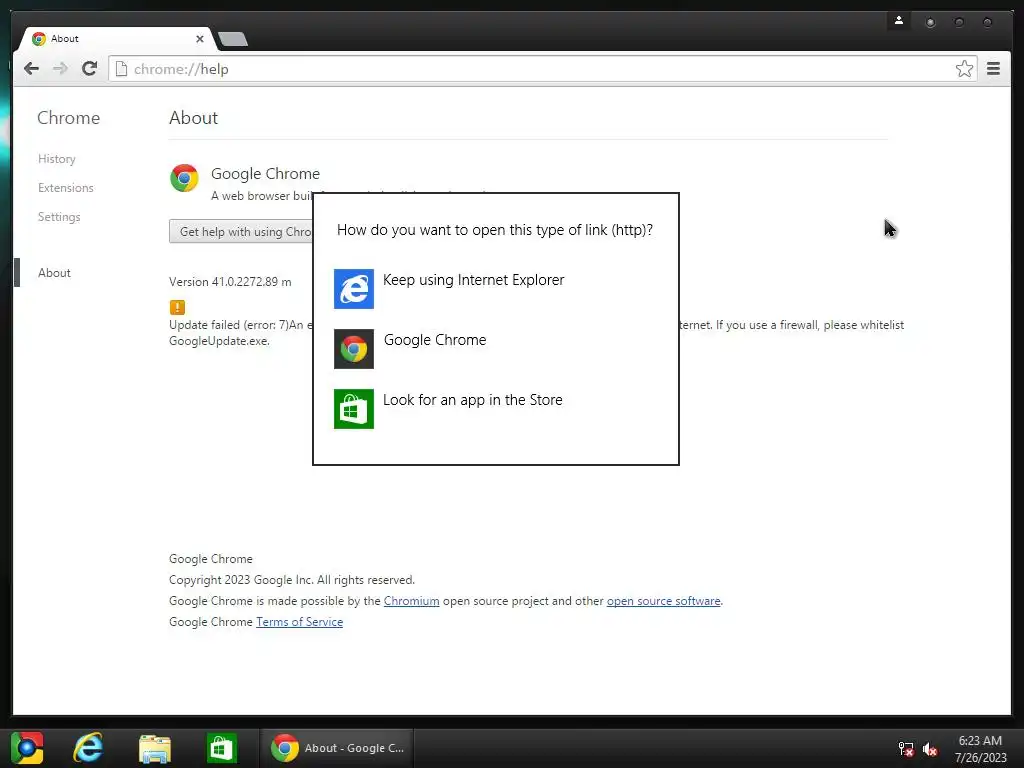The height and width of the screenshot is (768, 1024).
Task: Click the Chrome heading in the sidebar
Action: point(69,118)
